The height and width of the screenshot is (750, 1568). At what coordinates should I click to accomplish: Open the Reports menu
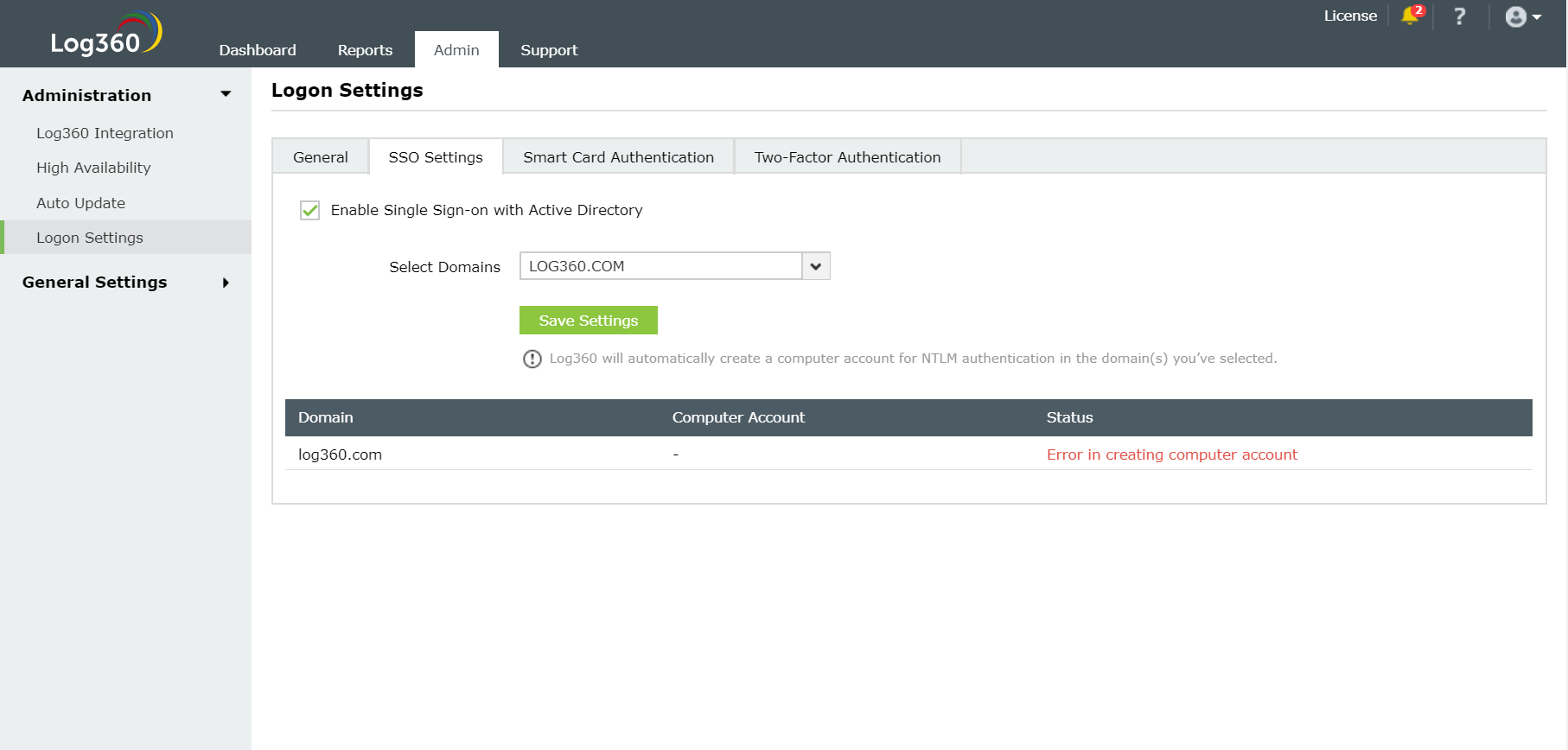click(365, 50)
